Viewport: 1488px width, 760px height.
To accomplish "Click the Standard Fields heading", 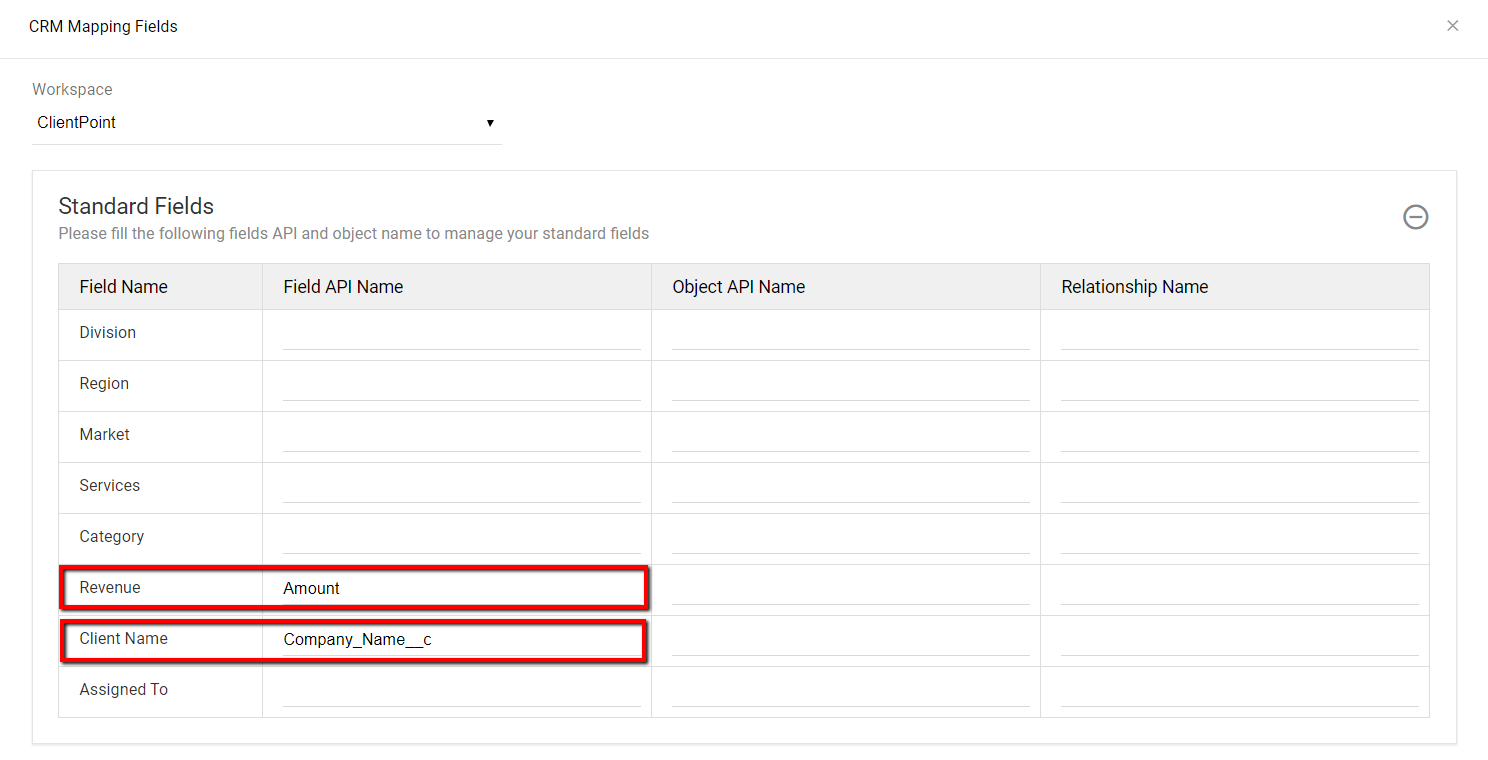I will 136,206.
